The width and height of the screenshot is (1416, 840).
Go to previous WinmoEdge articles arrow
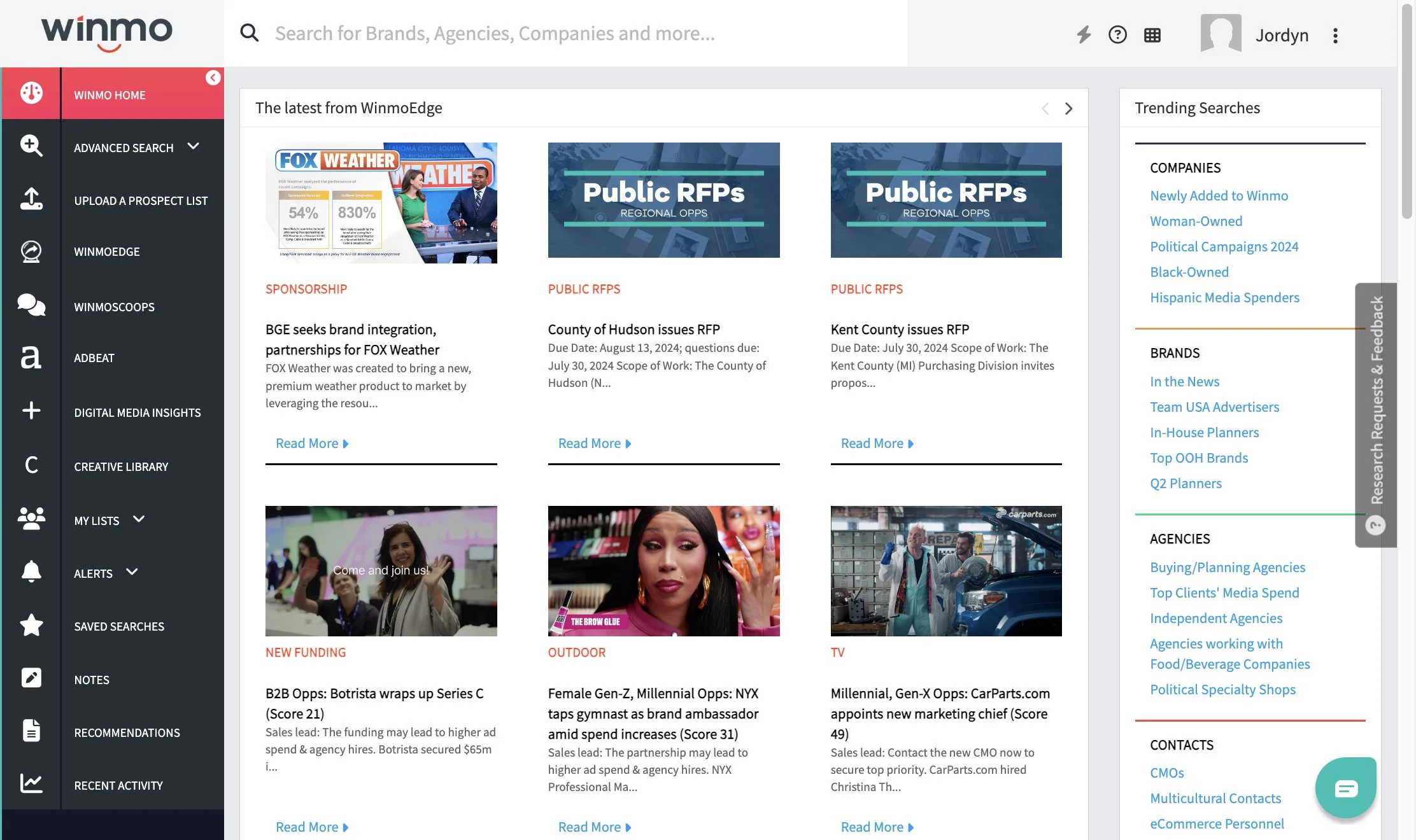pos(1045,109)
